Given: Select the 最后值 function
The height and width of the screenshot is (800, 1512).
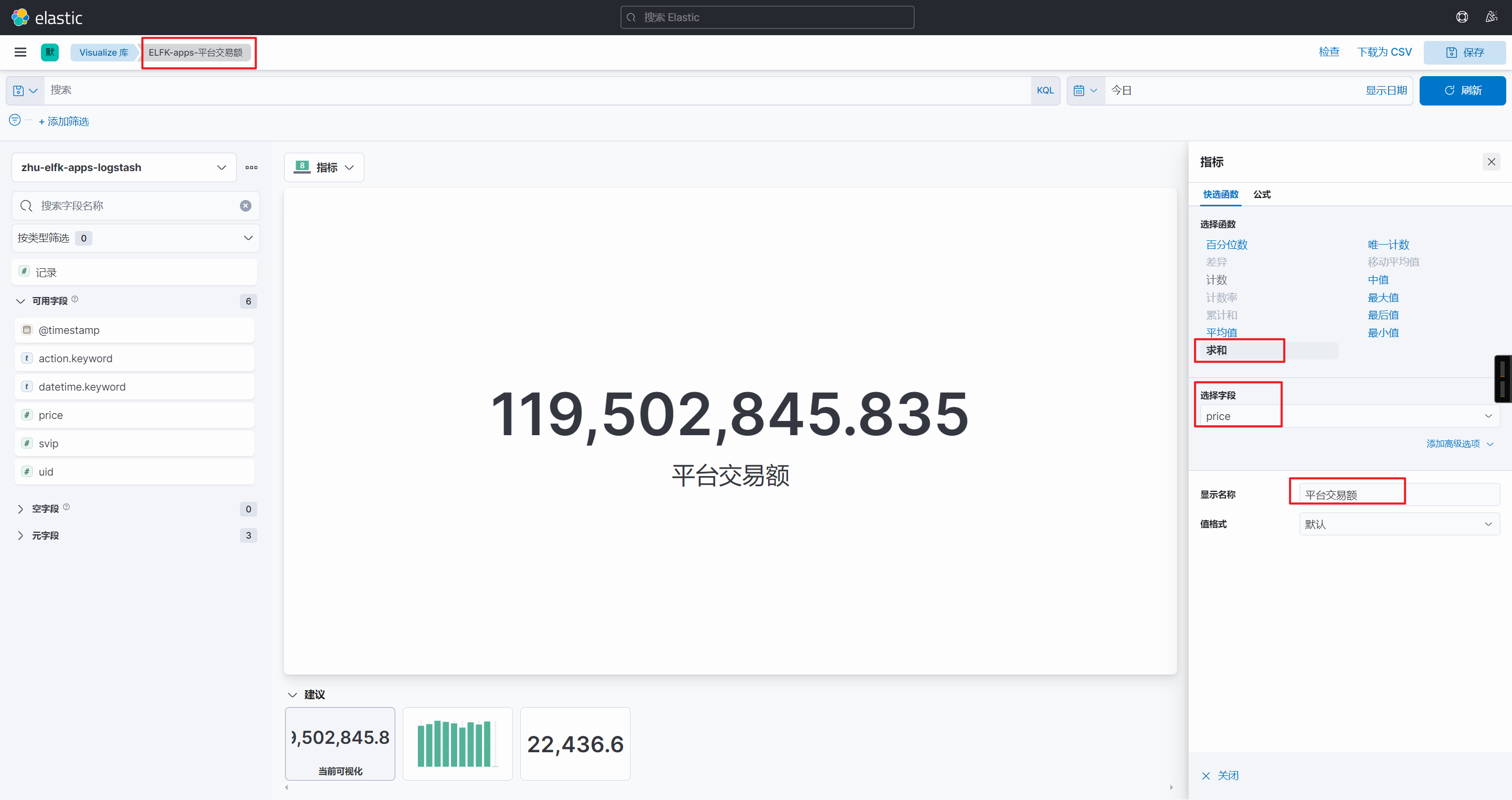Looking at the screenshot, I should tap(1383, 314).
